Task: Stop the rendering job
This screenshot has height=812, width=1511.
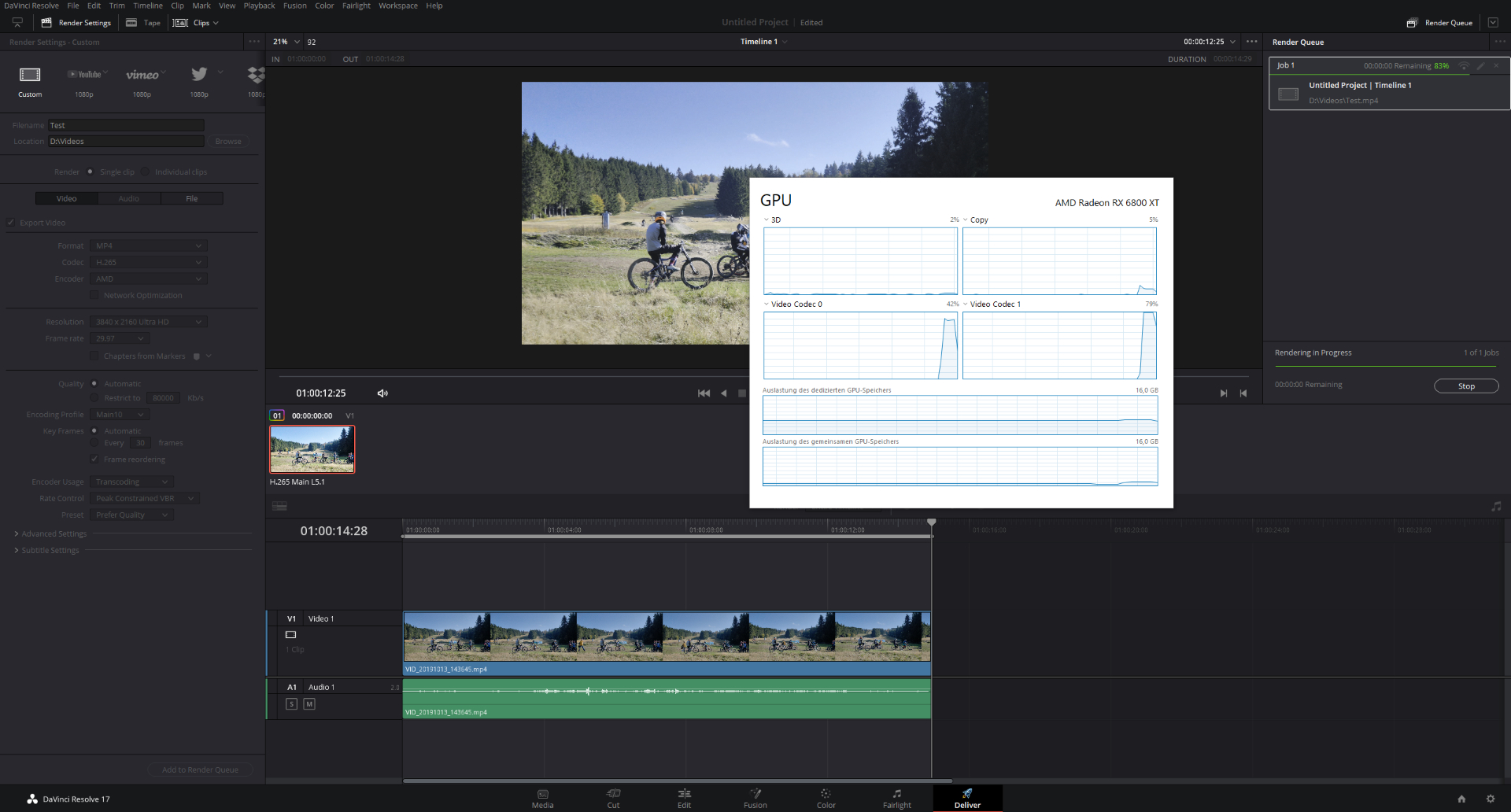Action: 1466,386
